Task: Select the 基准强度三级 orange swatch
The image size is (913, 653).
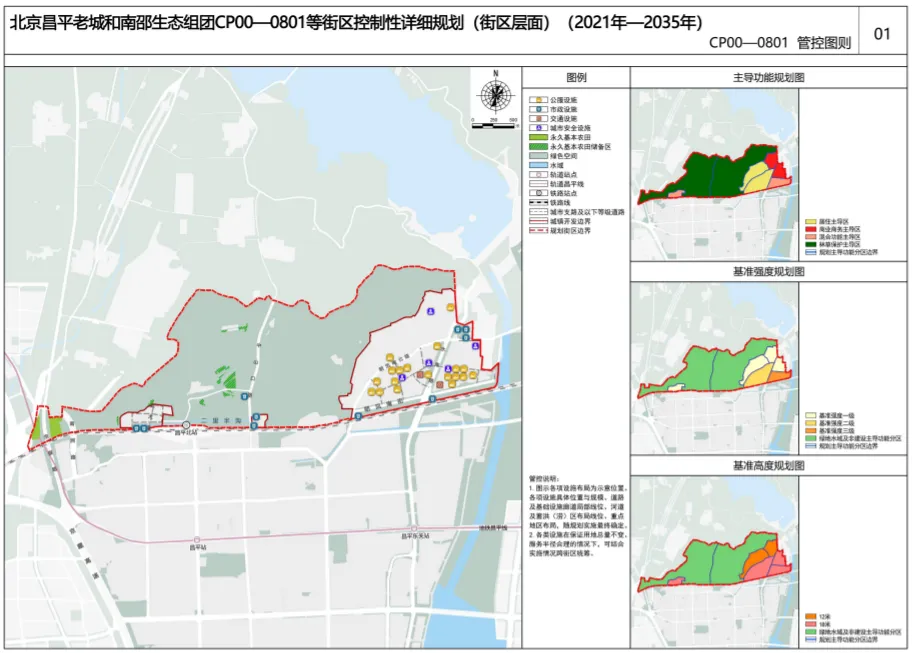Action: [811, 431]
